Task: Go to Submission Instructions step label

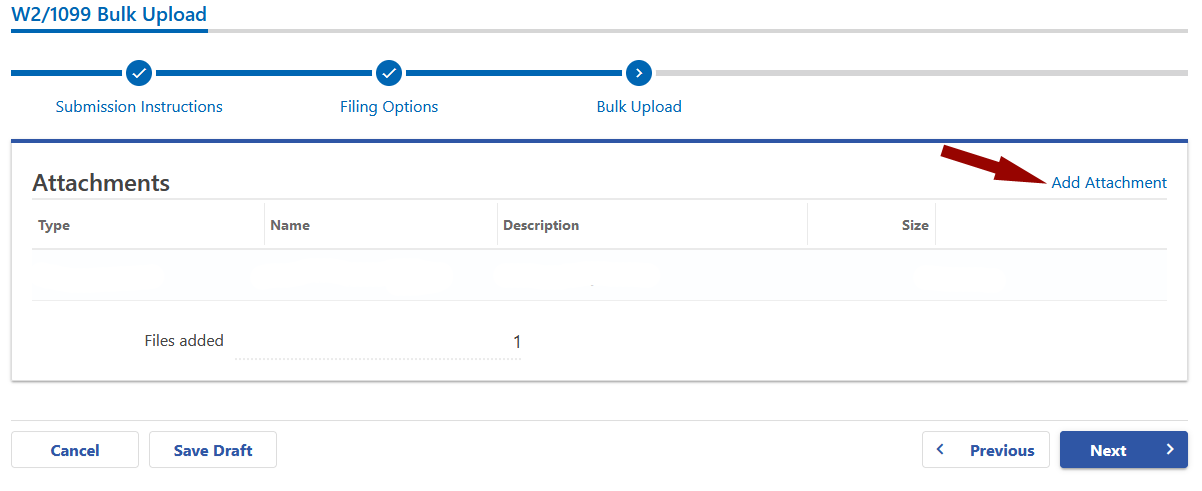Action: tap(139, 107)
